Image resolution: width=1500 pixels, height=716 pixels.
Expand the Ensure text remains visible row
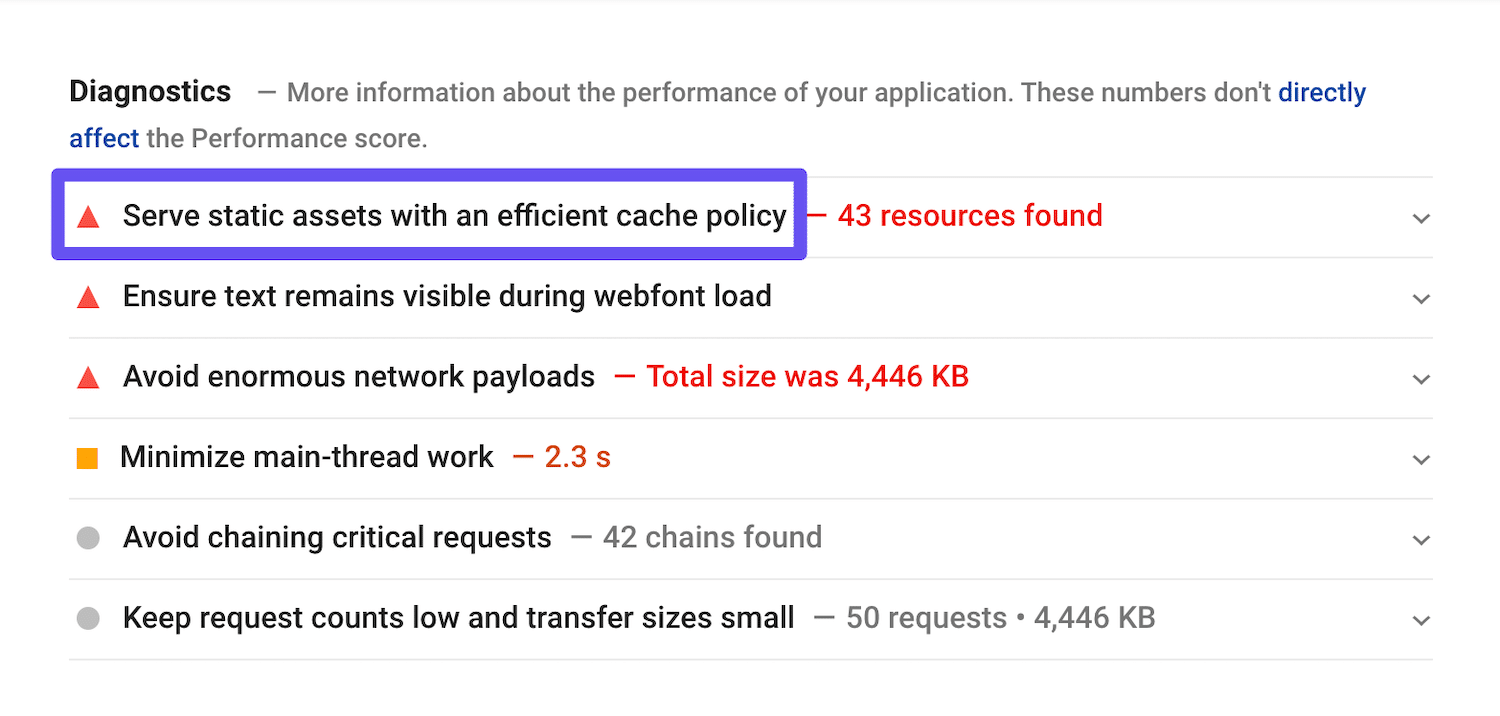pyautogui.click(x=1421, y=298)
